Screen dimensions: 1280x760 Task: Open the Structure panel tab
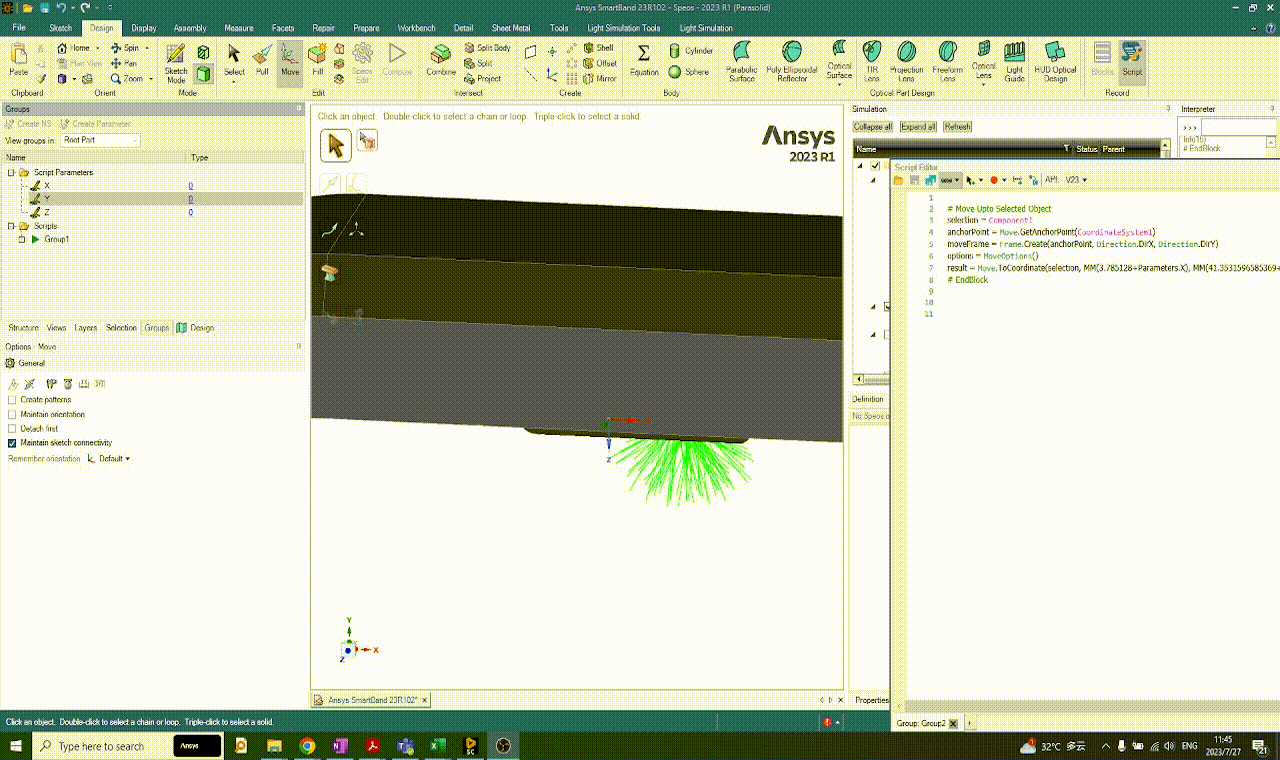[21, 327]
